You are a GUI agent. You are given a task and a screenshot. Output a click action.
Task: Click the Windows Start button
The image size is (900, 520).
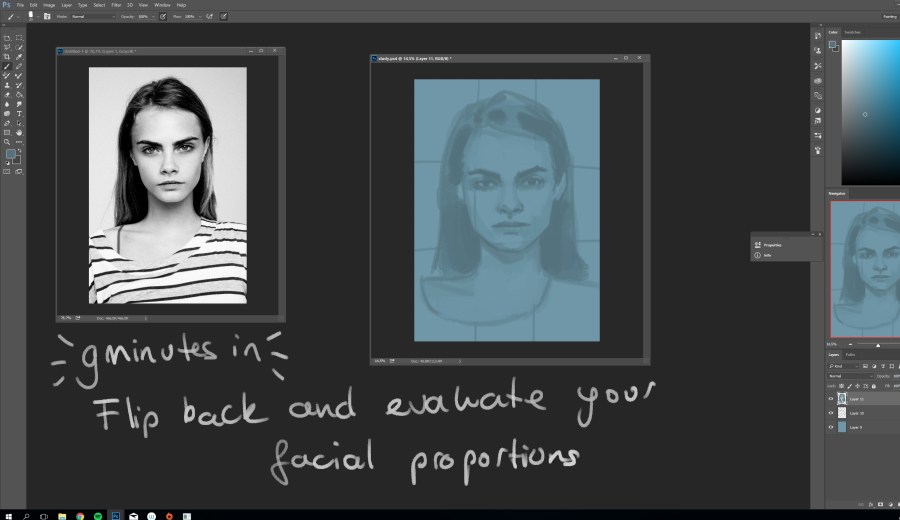[x=8, y=514]
